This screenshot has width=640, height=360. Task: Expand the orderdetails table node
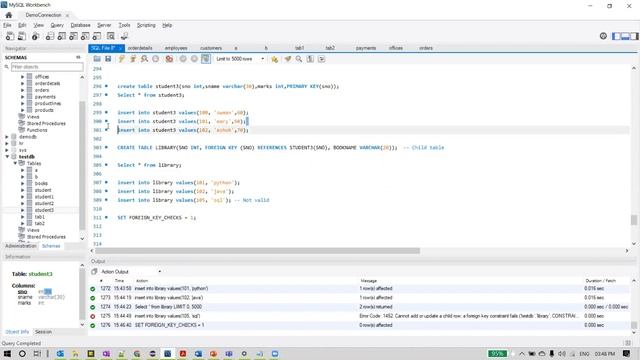point(22,83)
